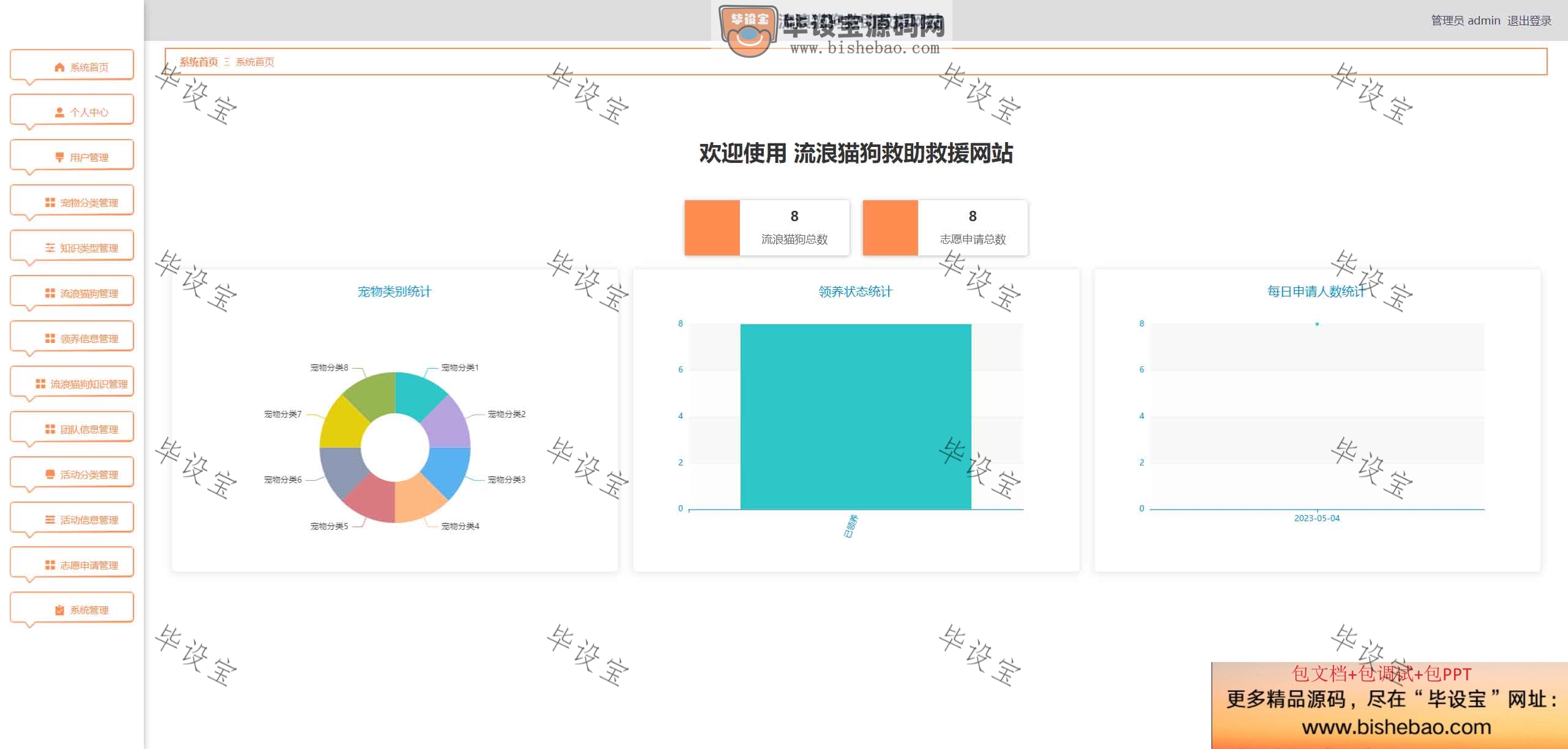Click the 已领养 x-axis label
The width and height of the screenshot is (1568, 749).
click(x=851, y=527)
